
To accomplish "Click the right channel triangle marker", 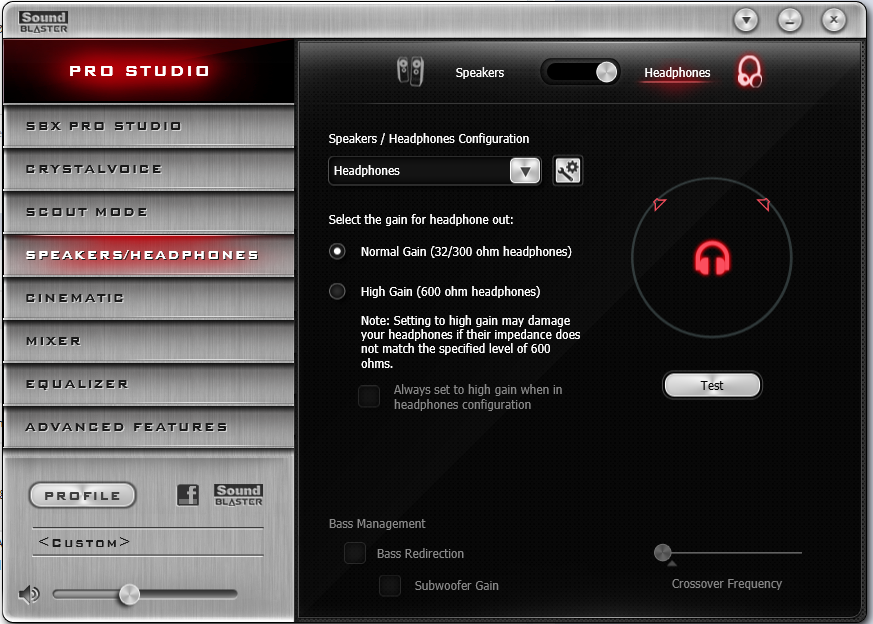I will pyautogui.click(x=764, y=204).
